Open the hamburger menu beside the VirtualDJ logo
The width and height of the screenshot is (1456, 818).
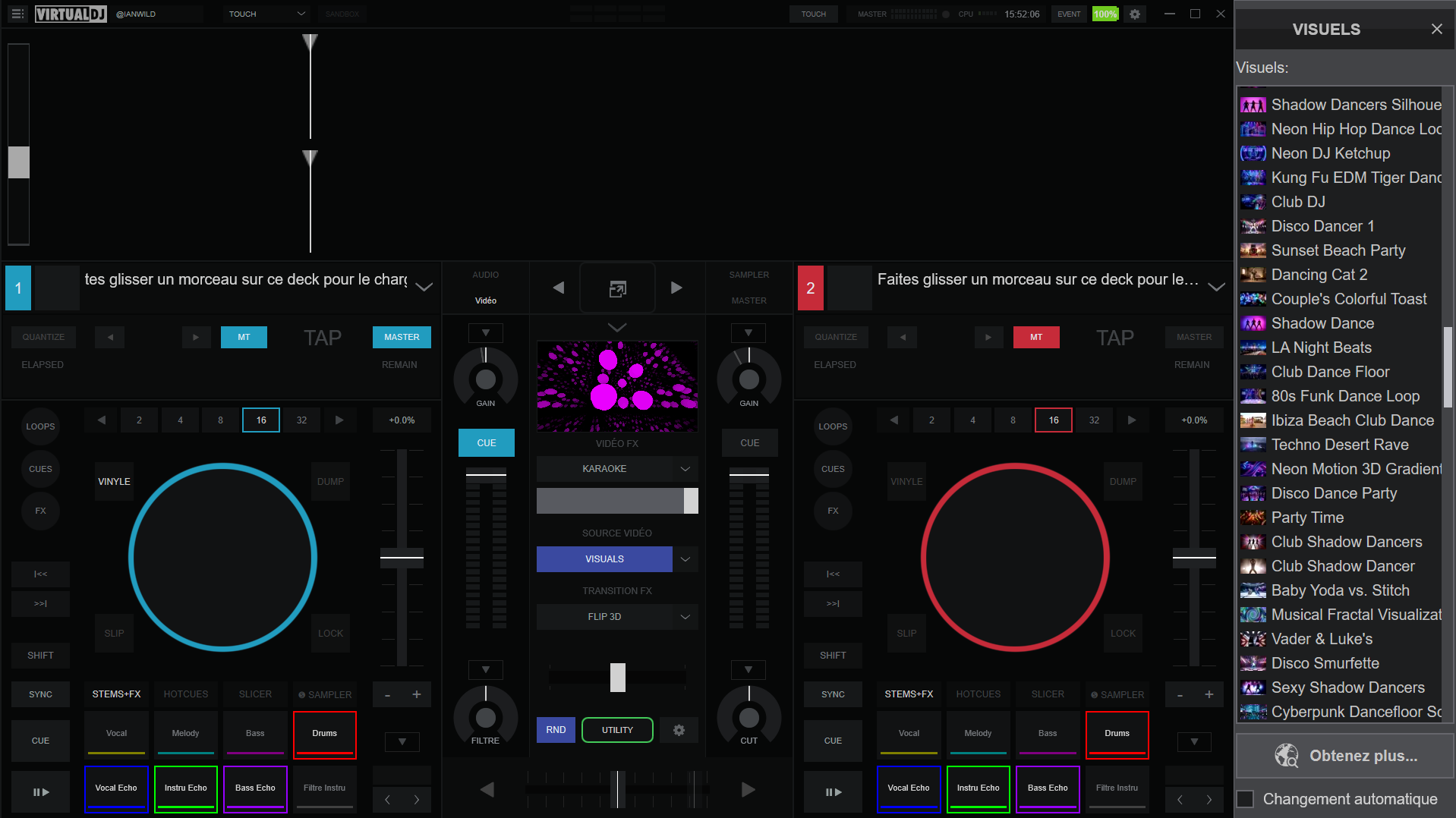coord(17,14)
